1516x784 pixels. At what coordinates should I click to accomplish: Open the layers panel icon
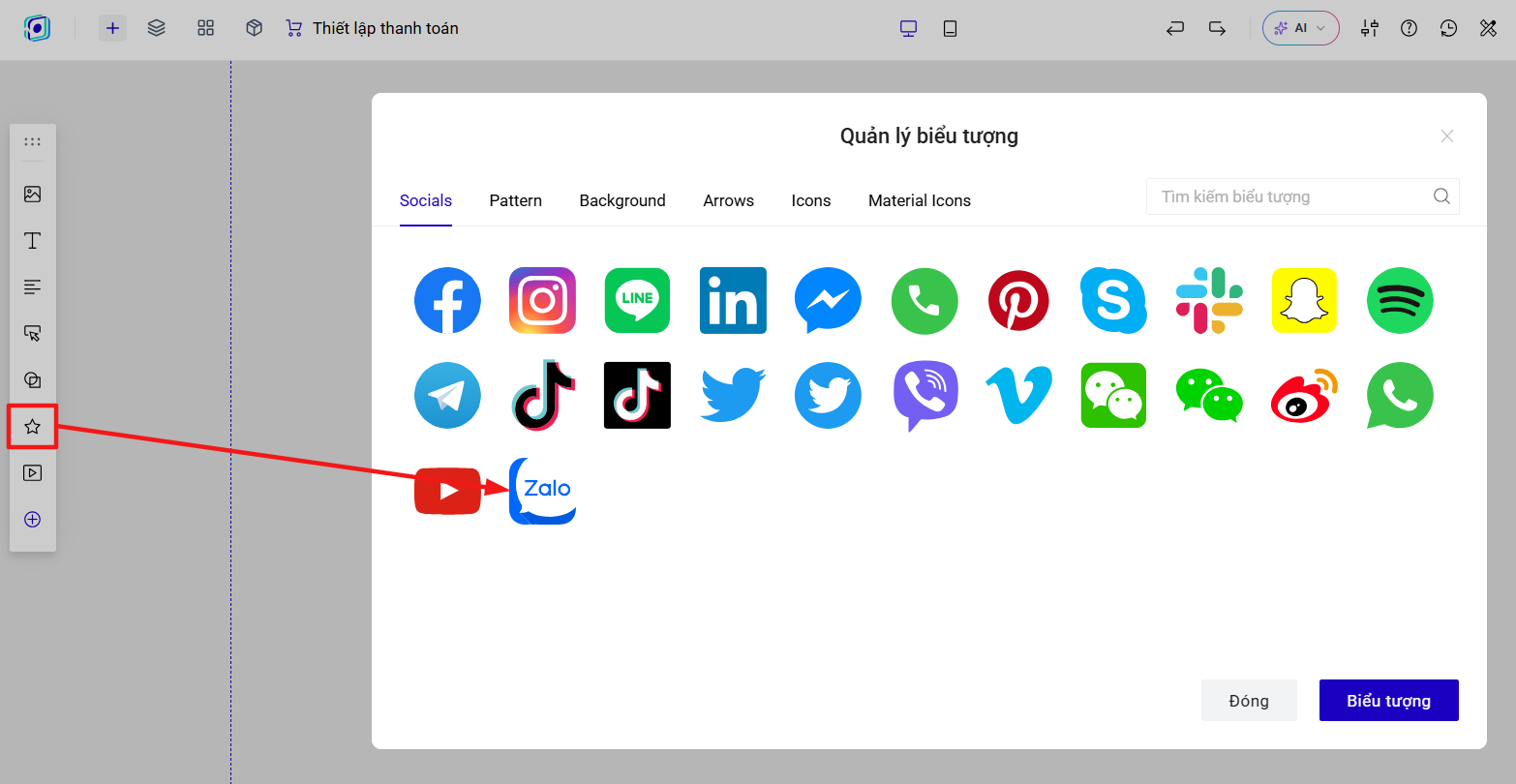click(157, 28)
